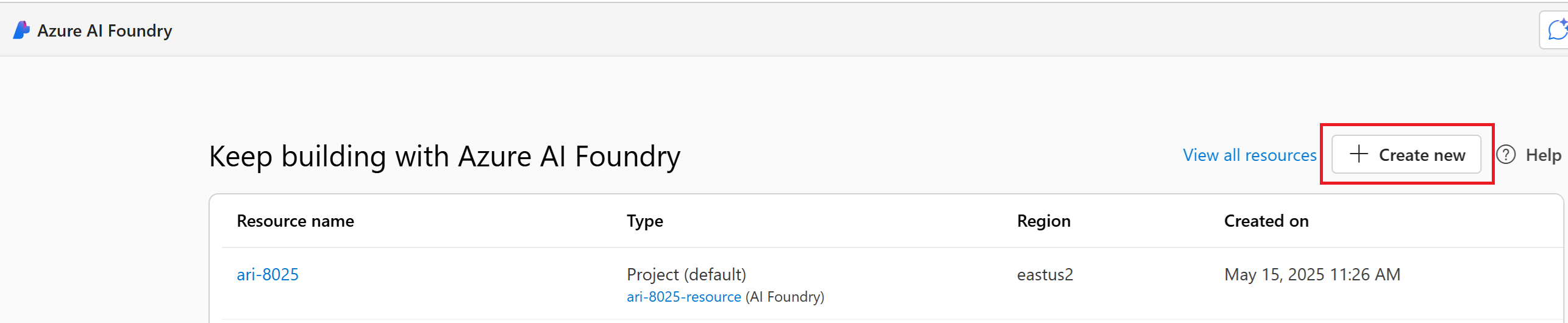1568x323 pixels.
Task: Click the Azure AI Foundry logo icon
Action: (21, 30)
